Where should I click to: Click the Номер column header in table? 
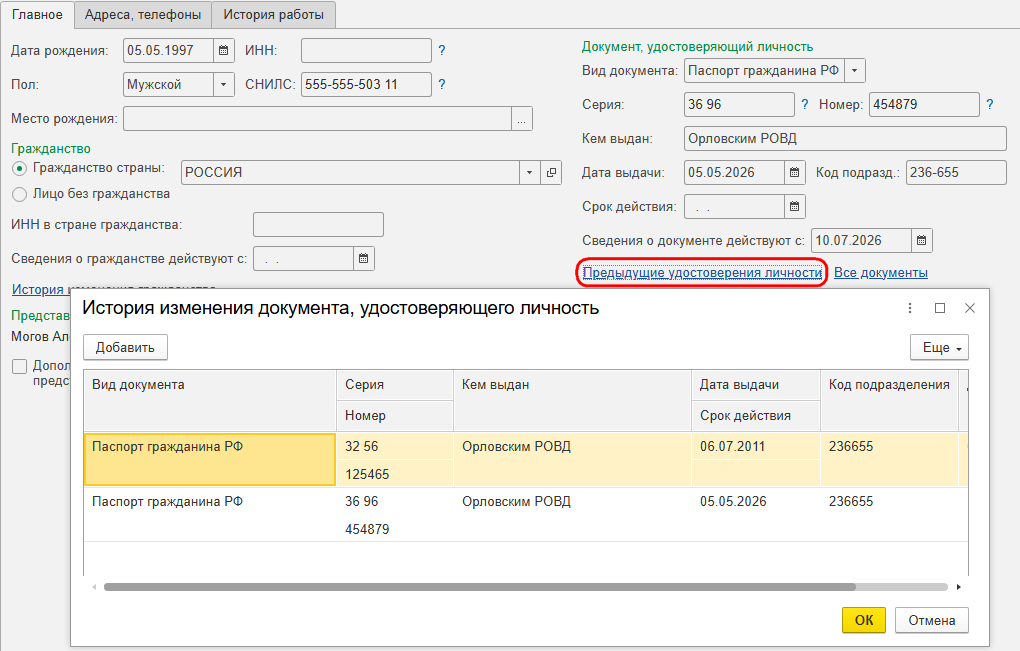click(x=395, y=416)
